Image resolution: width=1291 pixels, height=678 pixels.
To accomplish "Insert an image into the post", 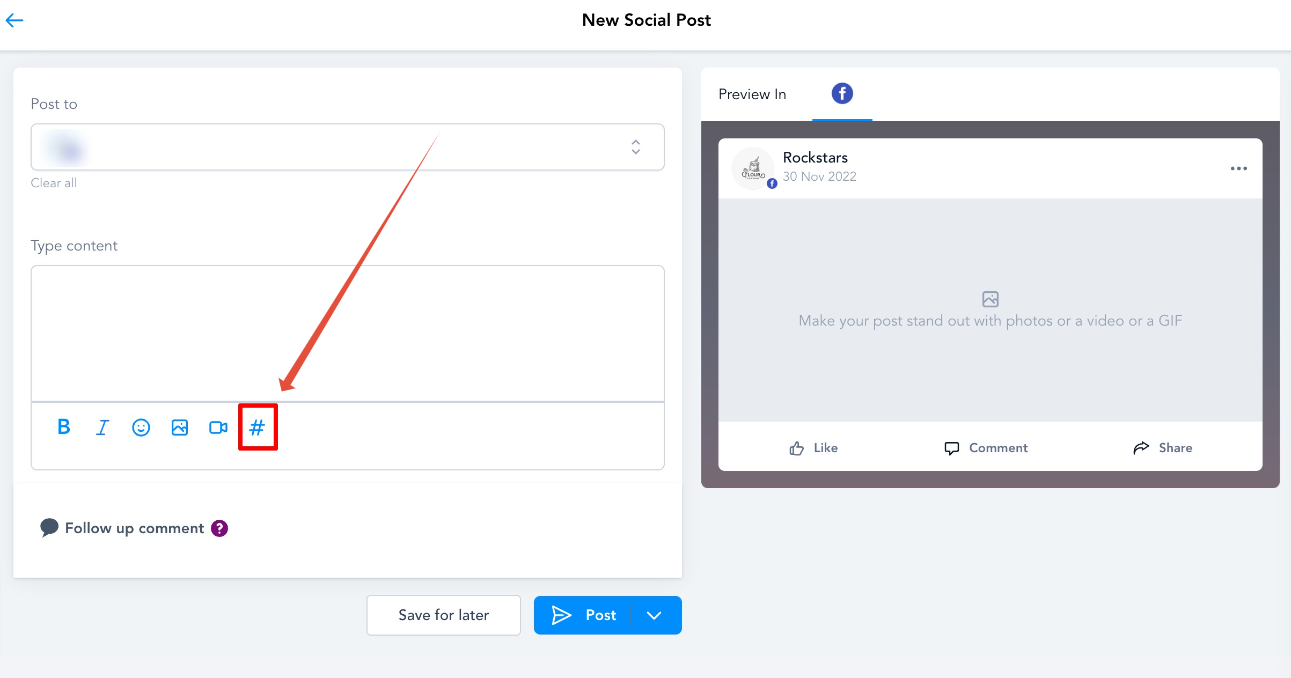I will [x=180, y=427].
